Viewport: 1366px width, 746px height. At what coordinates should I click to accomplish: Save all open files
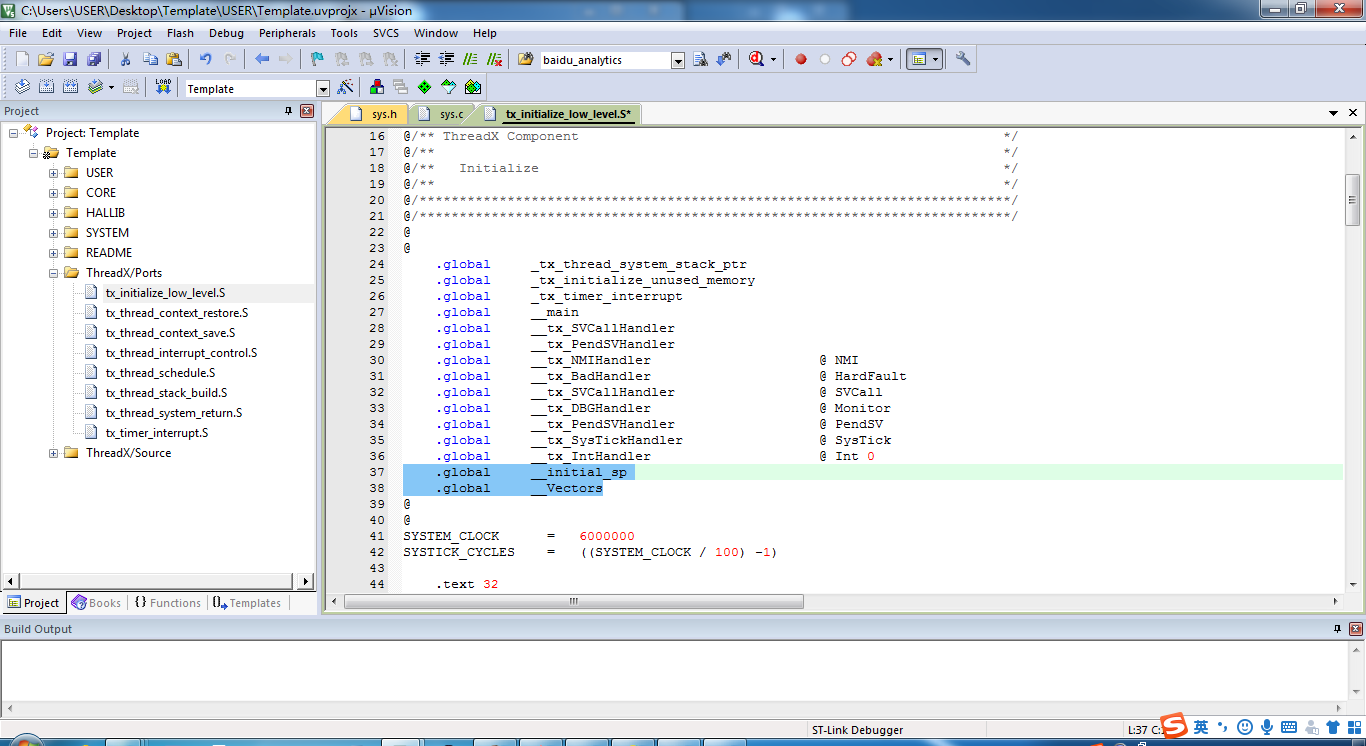pos(94,60)
